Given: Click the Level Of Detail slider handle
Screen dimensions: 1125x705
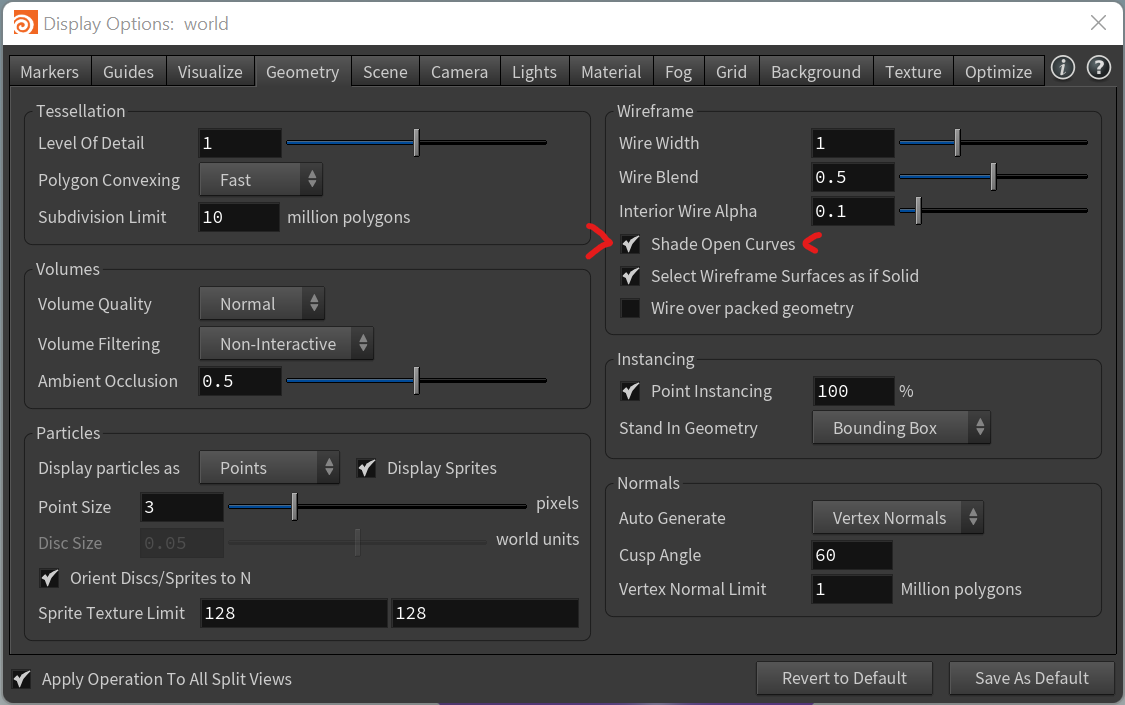Looking at the screenshot, I should click(416, 143).
